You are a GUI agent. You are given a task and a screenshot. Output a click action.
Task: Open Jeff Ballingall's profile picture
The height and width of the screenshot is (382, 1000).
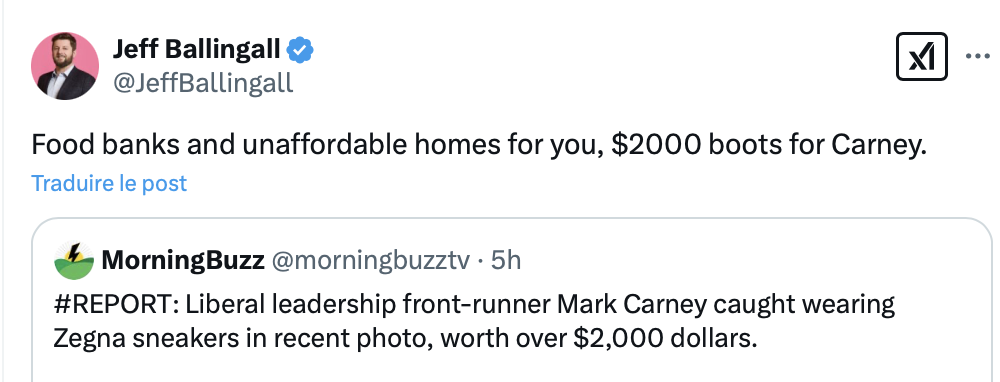click(x=65, y=66)
